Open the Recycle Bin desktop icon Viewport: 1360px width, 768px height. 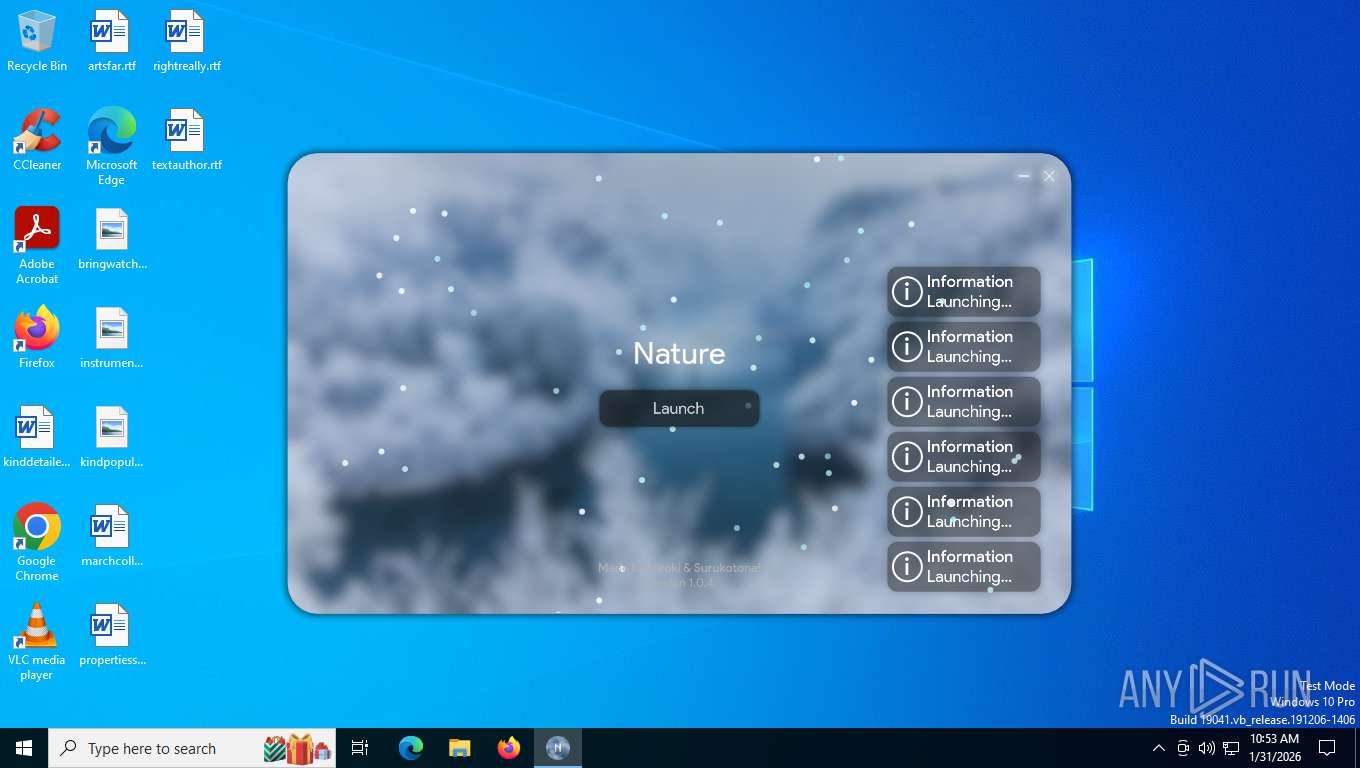[x=37, y=41]
